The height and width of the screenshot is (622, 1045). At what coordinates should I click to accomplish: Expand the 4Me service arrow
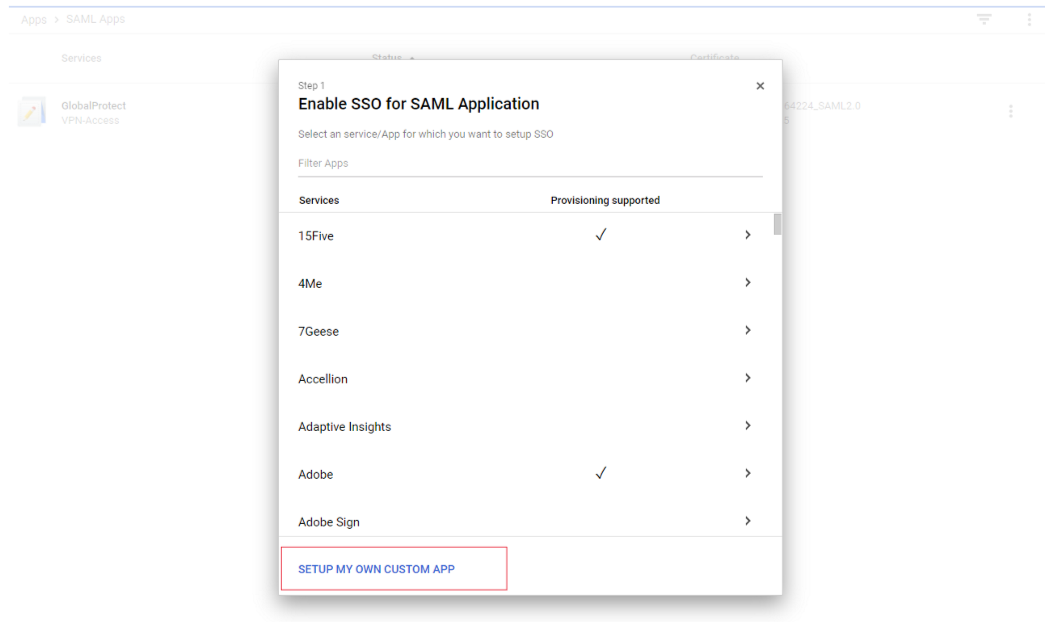coord(747,283)
